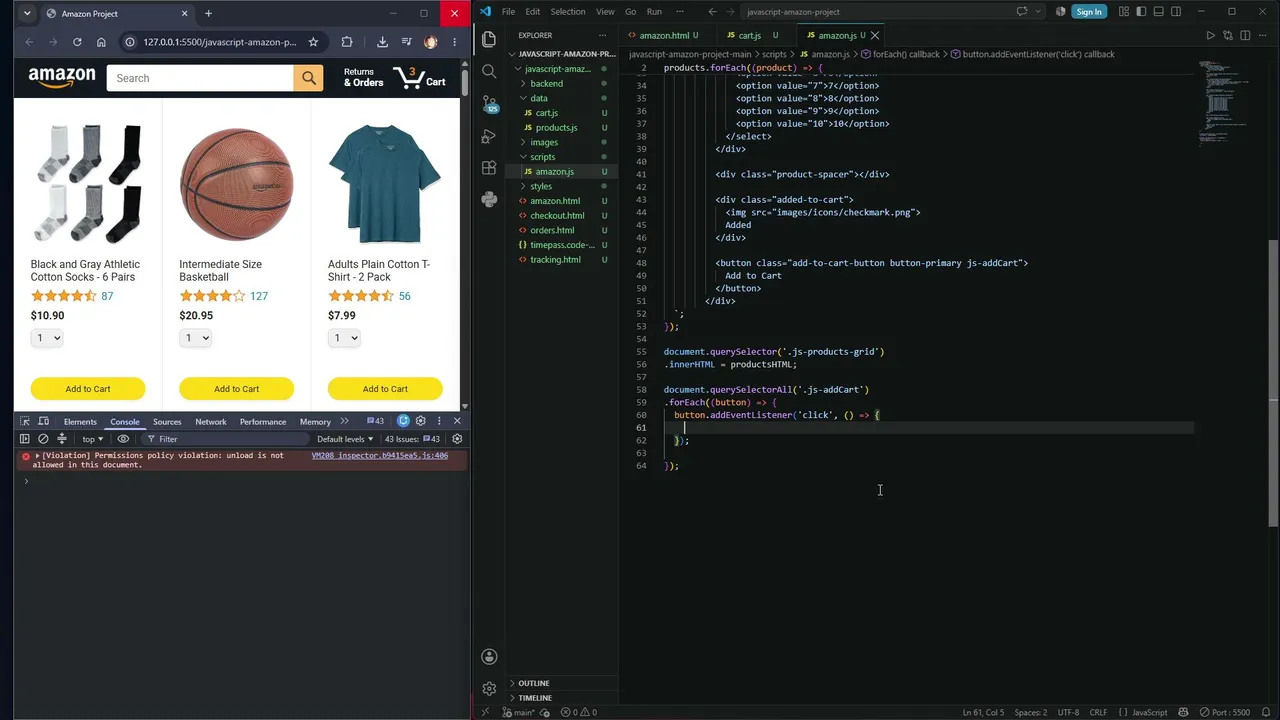Open products.js in the Explorer tree
This screenshot has height=720, width=1280.
pyautogui.click(x=556, y=128)
